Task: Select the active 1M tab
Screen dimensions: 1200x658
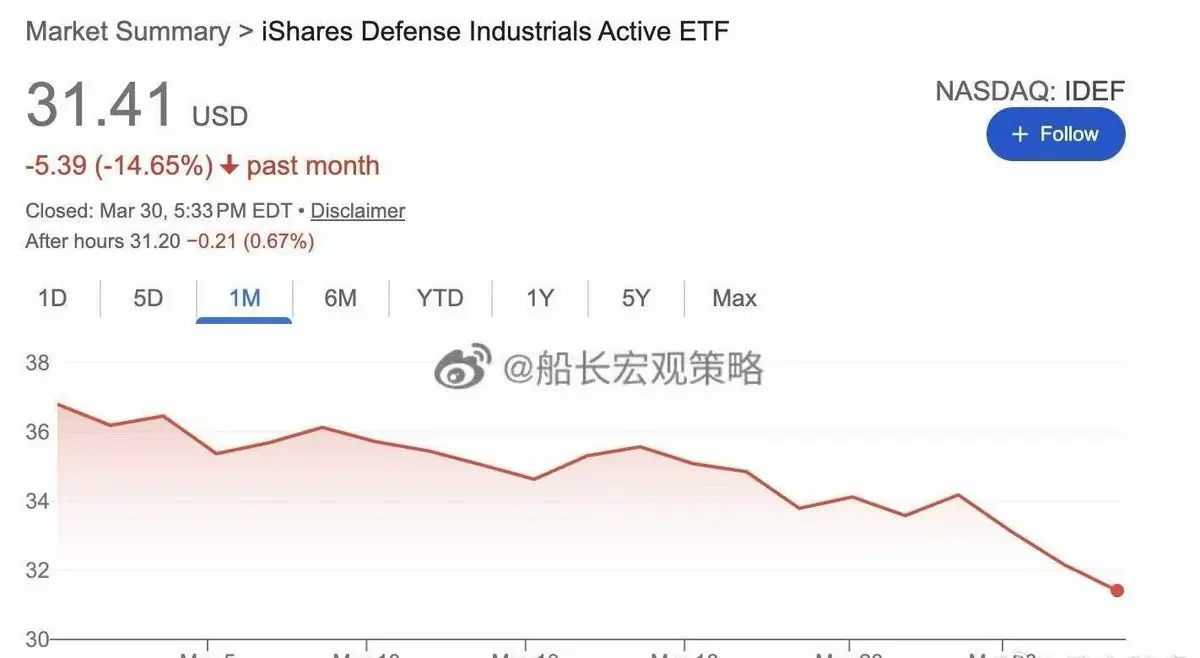Action: click(x=244, y=298)
